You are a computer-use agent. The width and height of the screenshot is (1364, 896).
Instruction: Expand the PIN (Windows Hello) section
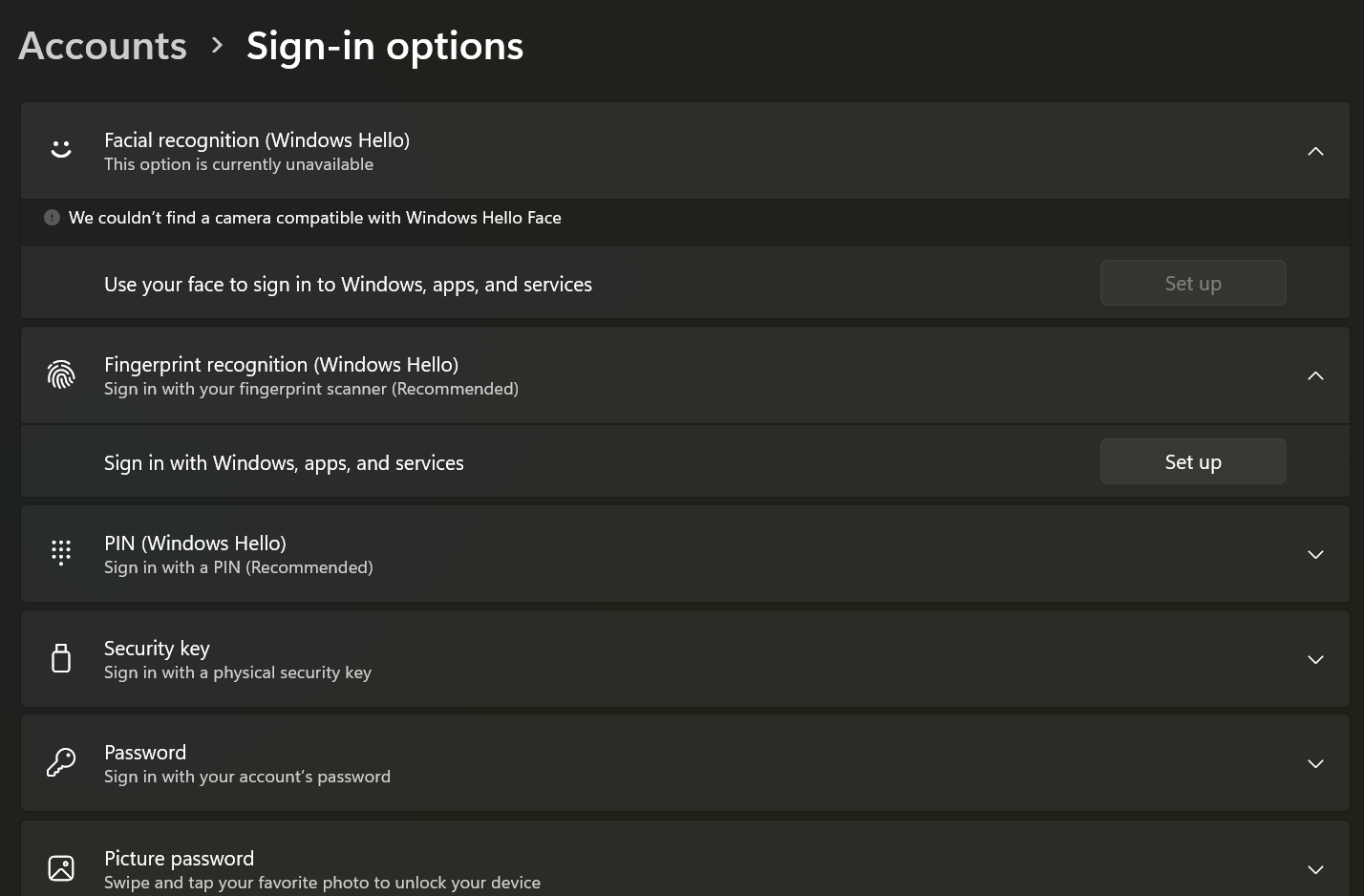click(1315, 554)
